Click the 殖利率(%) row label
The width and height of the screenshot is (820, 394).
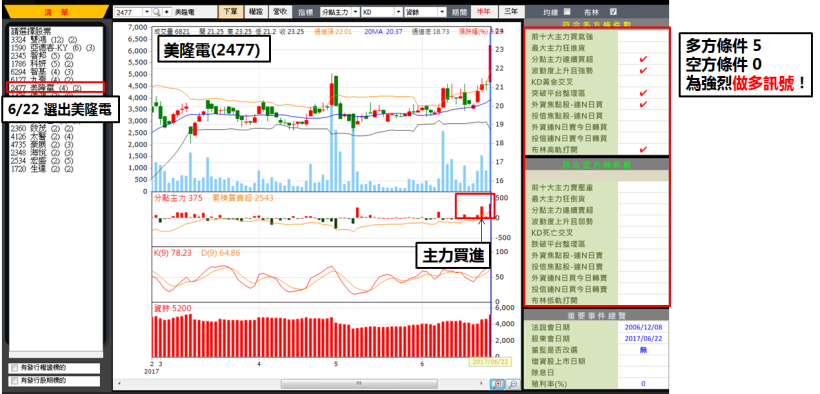549,384
